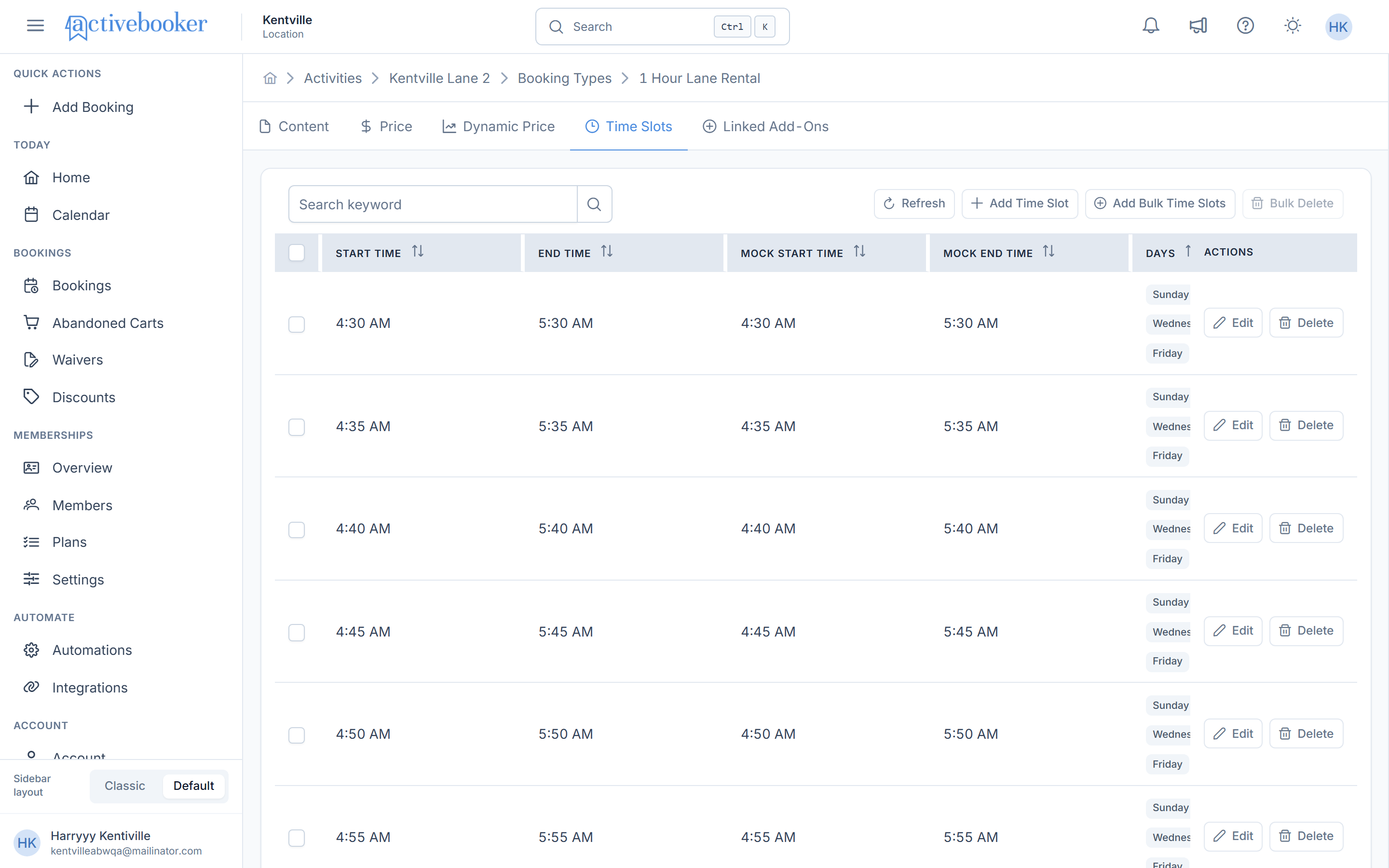Check the 4:50 AM time slot row
Viewport: 1389px width, 868px height.
click(297, 735)
